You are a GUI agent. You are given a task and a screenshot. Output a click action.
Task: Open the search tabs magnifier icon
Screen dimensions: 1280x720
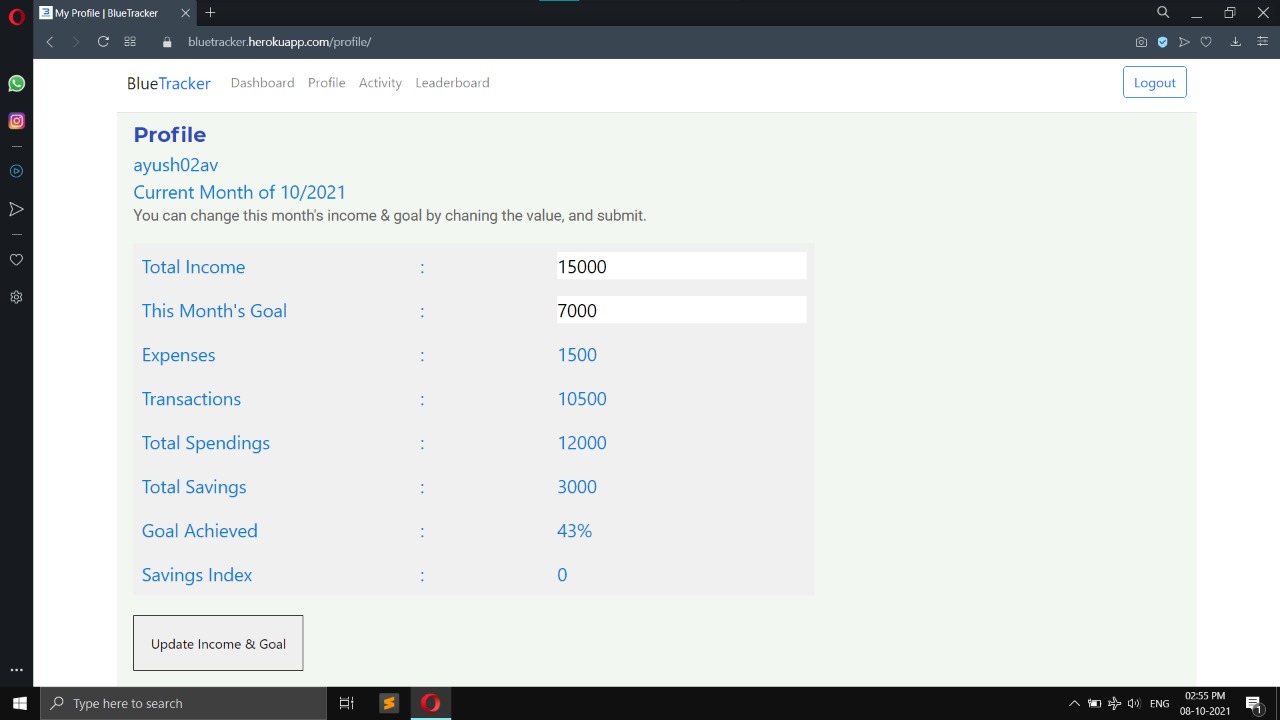pos(1163,13)
